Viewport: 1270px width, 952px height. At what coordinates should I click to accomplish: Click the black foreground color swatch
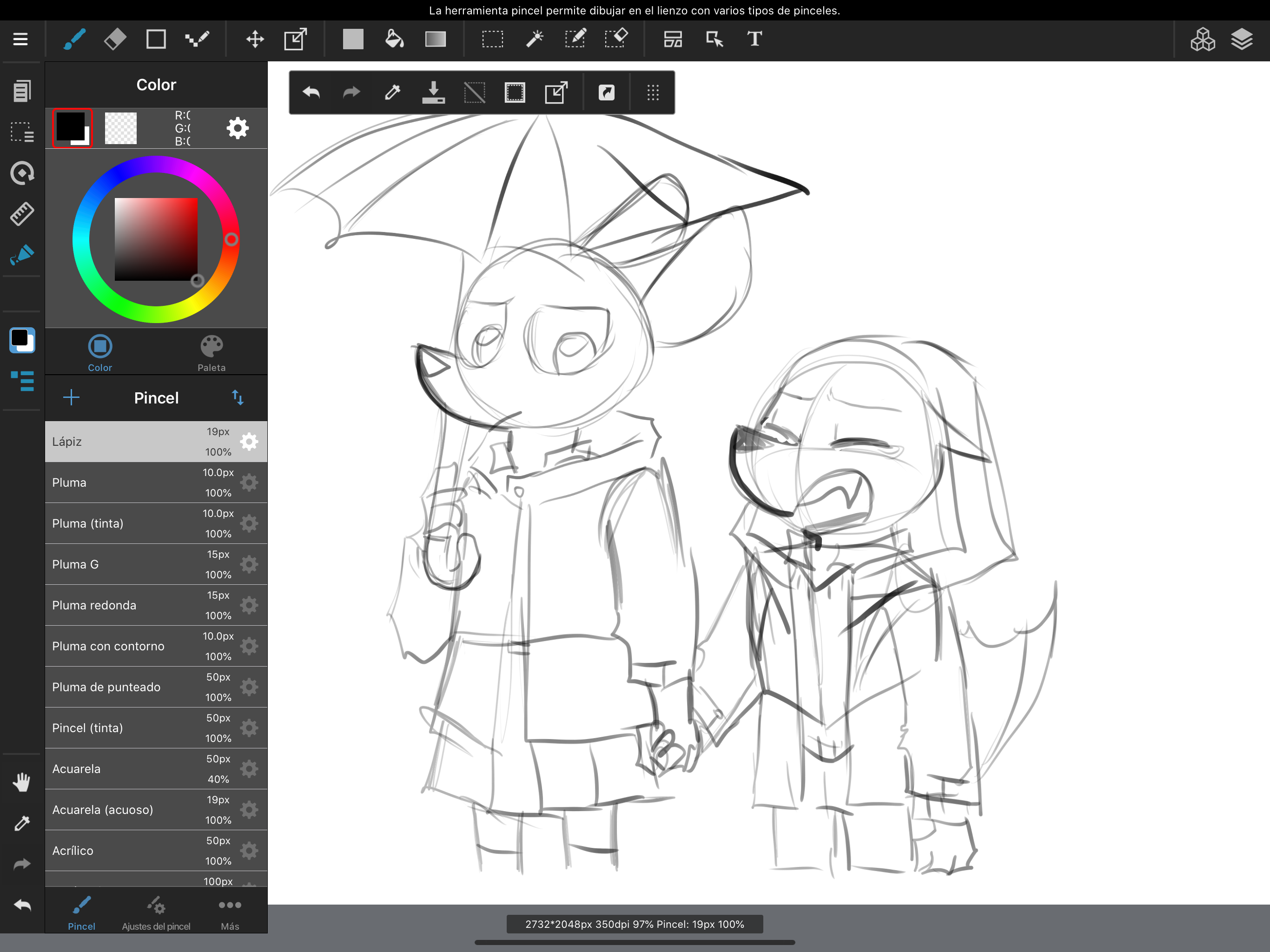pos(70,126)
